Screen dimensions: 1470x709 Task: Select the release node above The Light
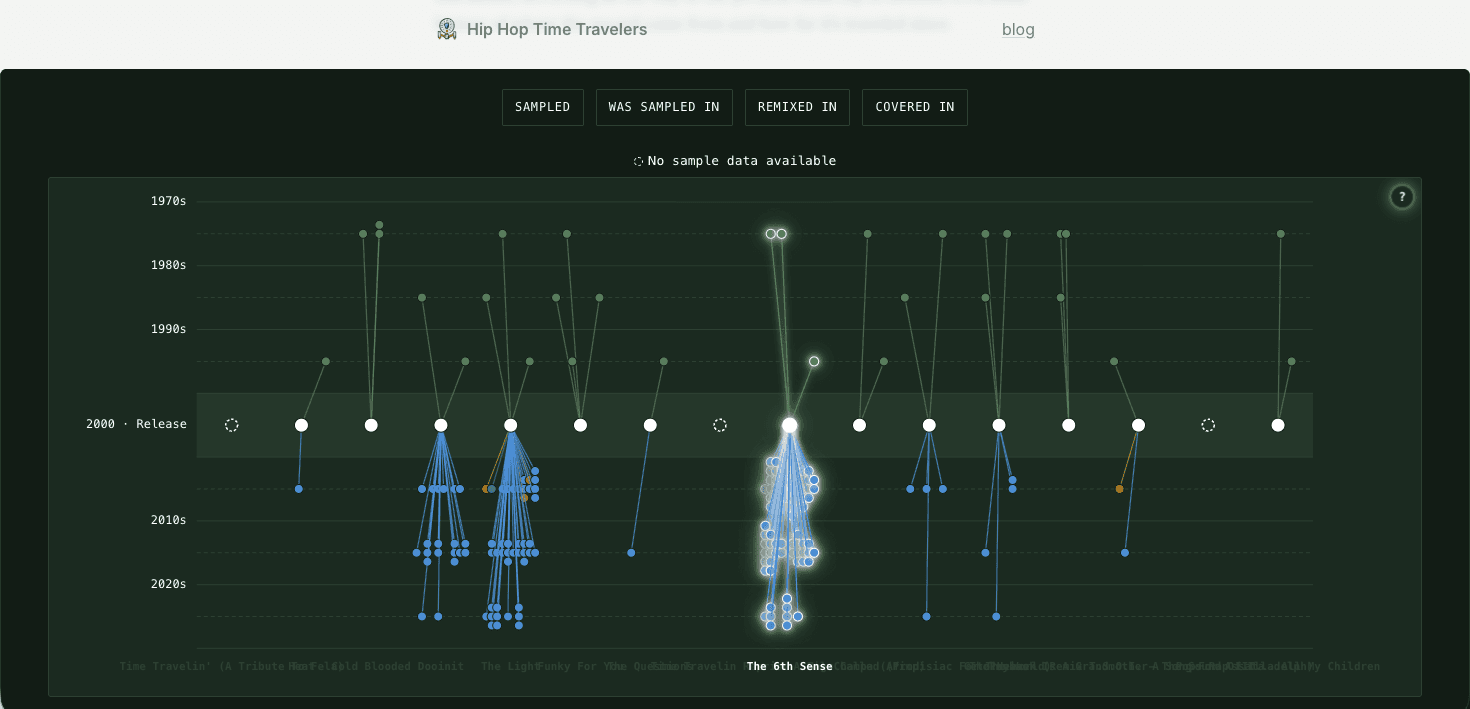(x=511, y=425)
